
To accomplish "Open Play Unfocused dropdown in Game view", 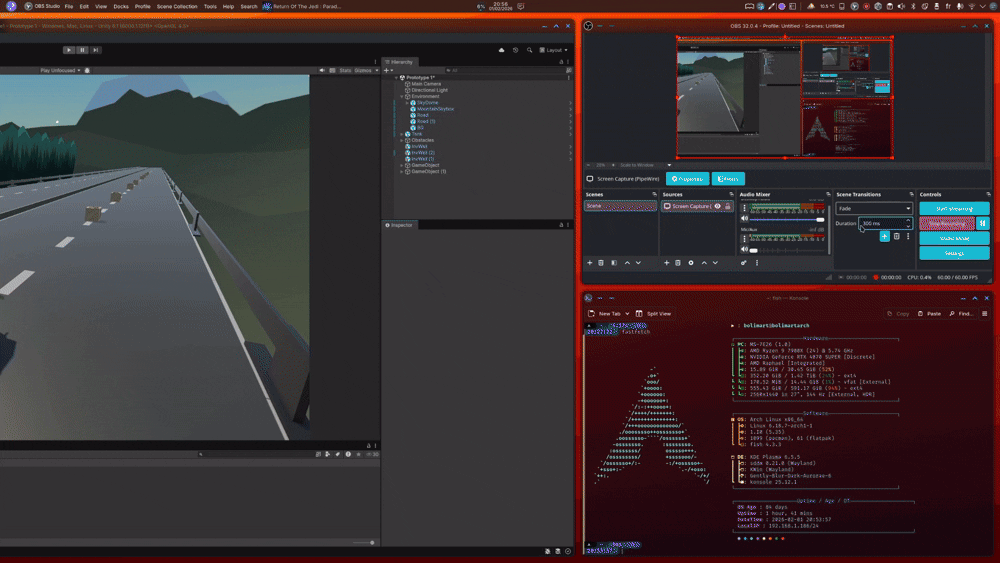I will (60, 70).
